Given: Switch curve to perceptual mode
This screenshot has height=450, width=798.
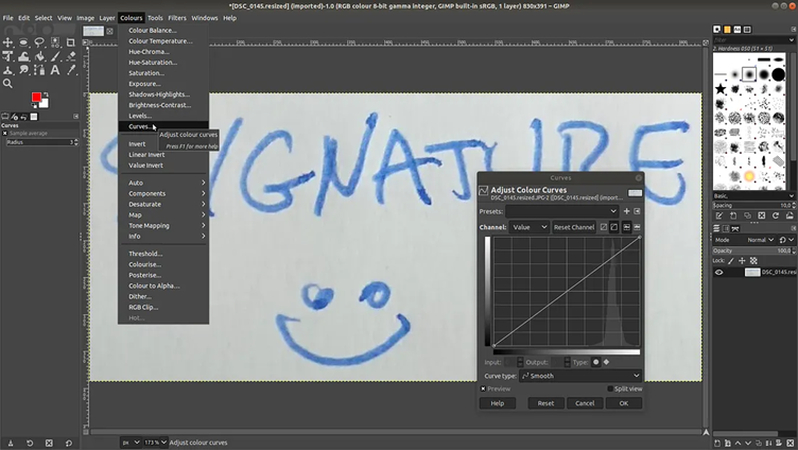Looking at the screenshot, I should click(614, 227).
